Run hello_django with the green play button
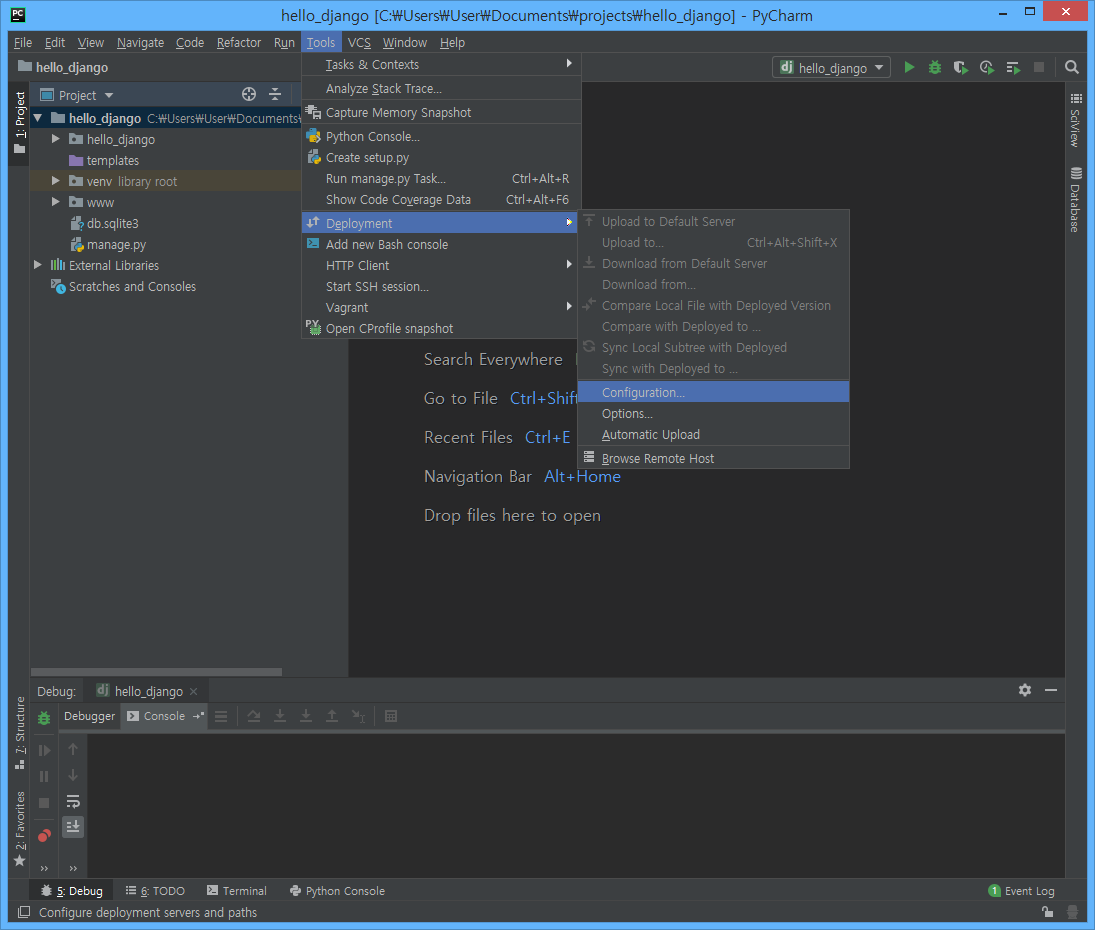The width and height of the screenshot is (1095, 930). click(x=909, y=68)
